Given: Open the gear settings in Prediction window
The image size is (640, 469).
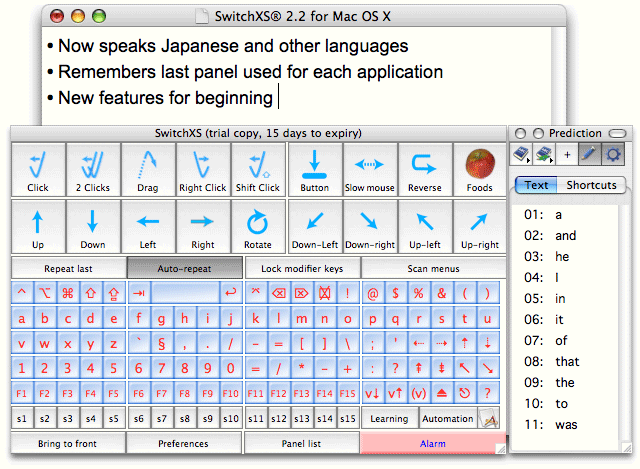Looking at the screenshot, I should [x=613, y=154].
